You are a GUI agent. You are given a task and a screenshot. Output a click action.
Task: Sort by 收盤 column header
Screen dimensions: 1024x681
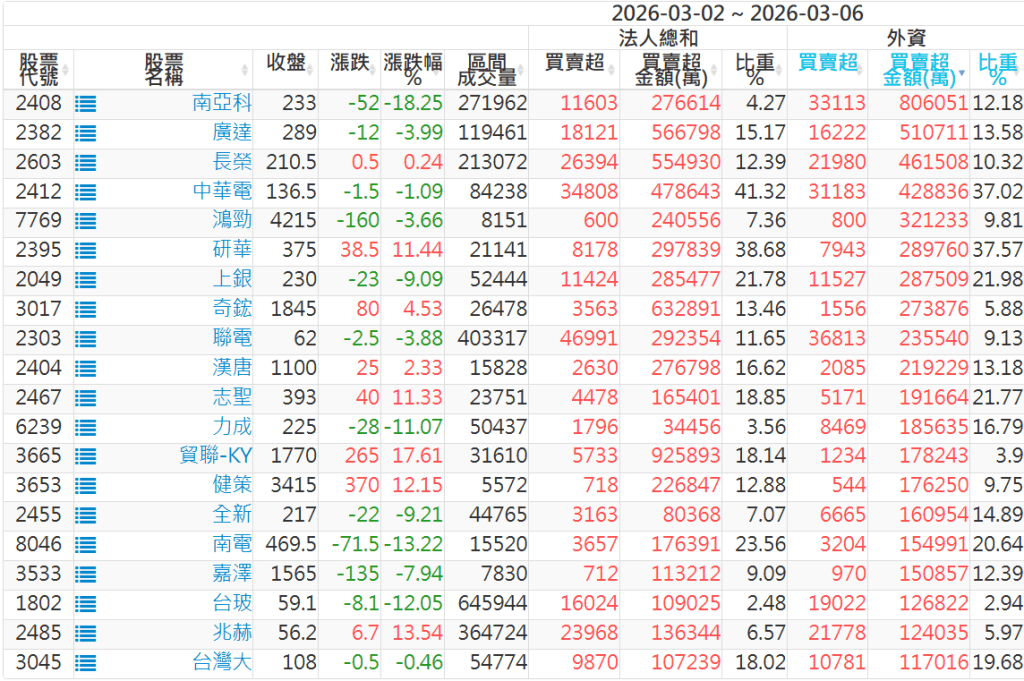(x=285, y=63)
